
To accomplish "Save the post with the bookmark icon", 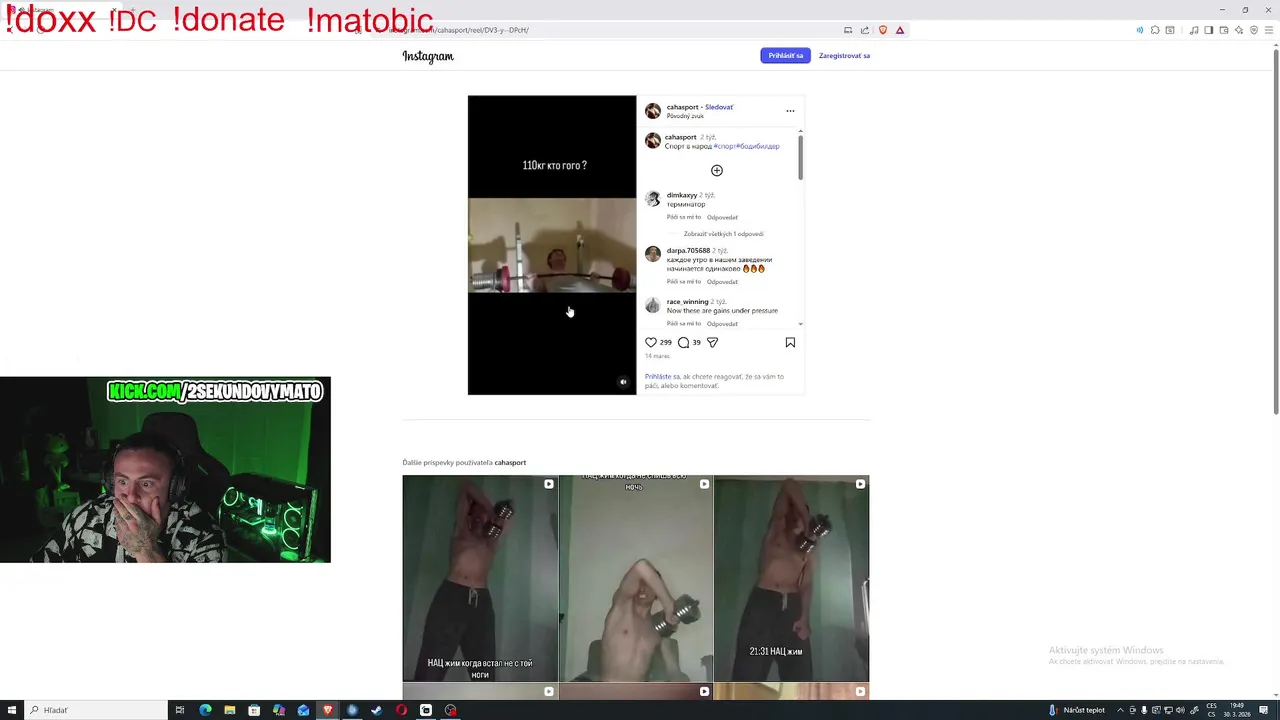I will click(790, 342).
